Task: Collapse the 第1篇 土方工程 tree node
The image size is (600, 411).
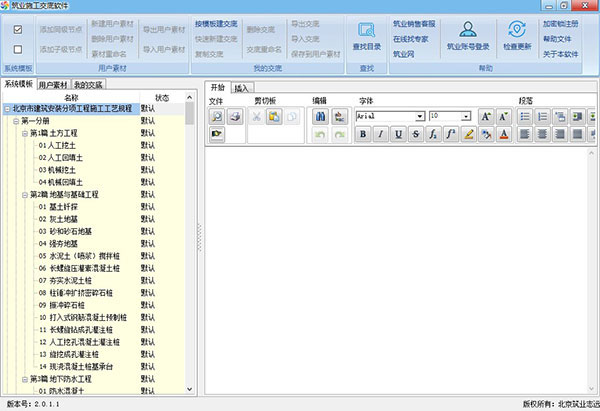Action: [x=25, y=133]
